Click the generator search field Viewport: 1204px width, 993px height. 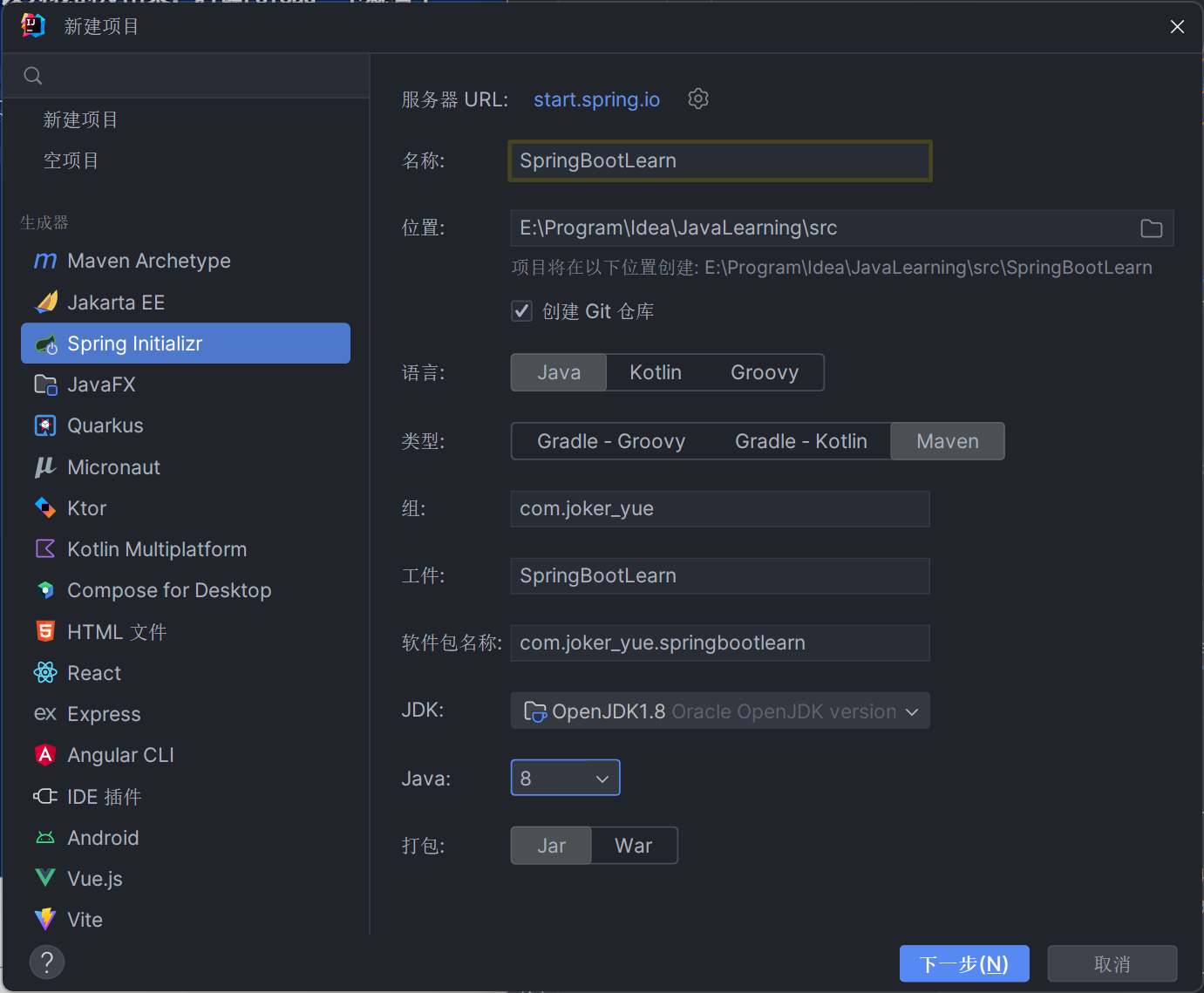pos(186,76)
